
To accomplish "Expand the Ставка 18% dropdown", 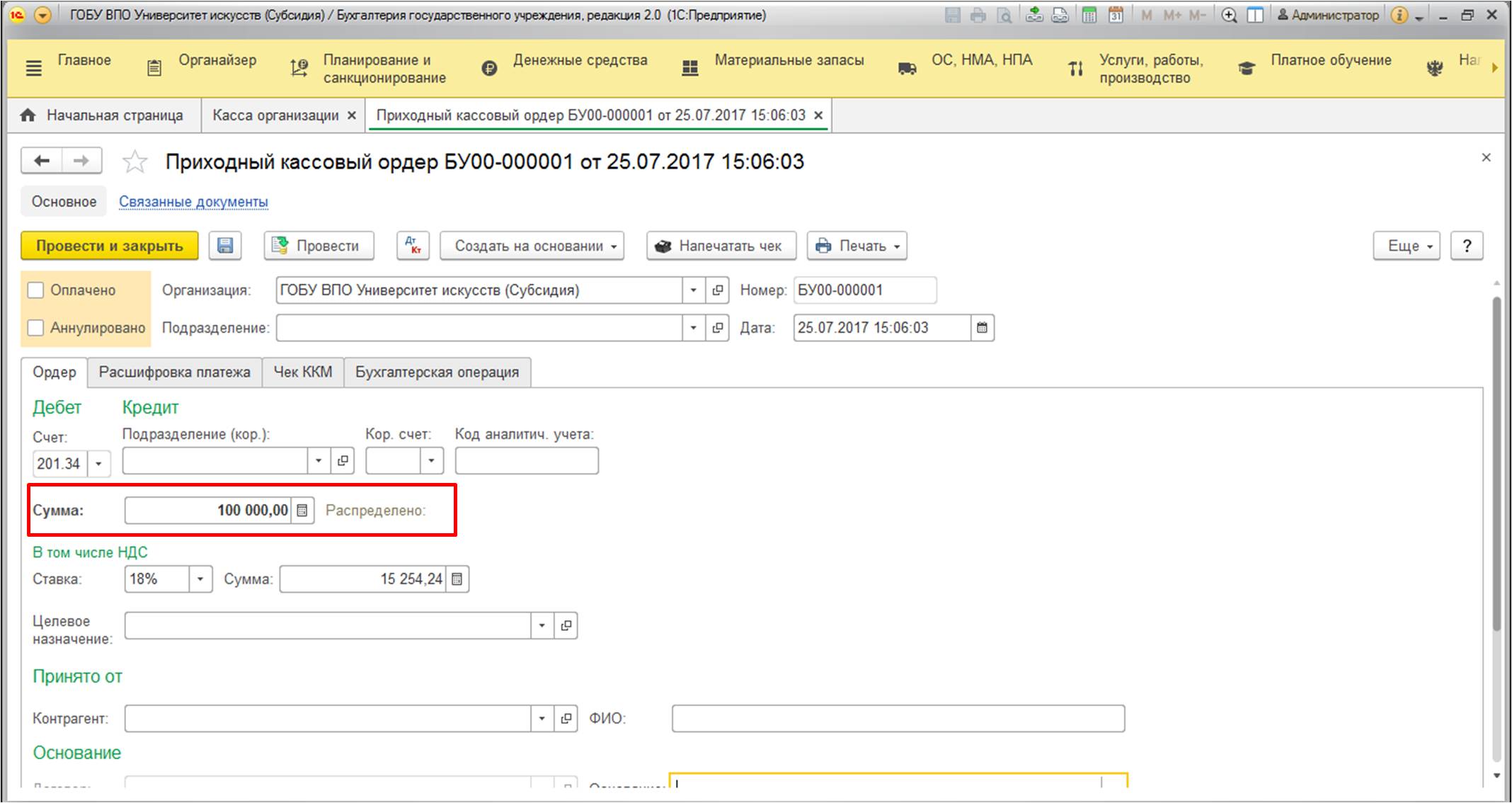I will click(200, 579).
